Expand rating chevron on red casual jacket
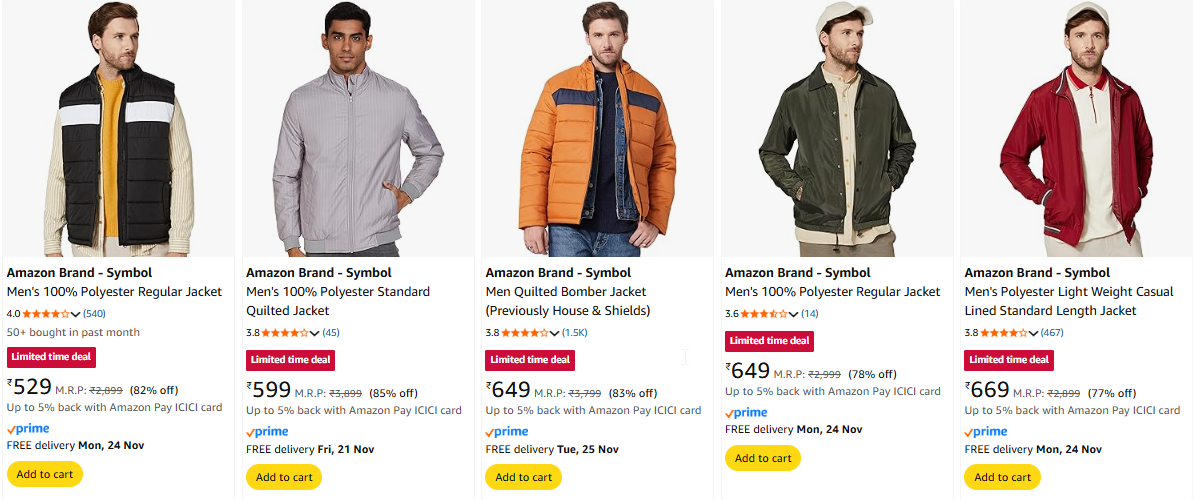The width and height of the screenshot is (1196, 500). (x=1034, y=333)
